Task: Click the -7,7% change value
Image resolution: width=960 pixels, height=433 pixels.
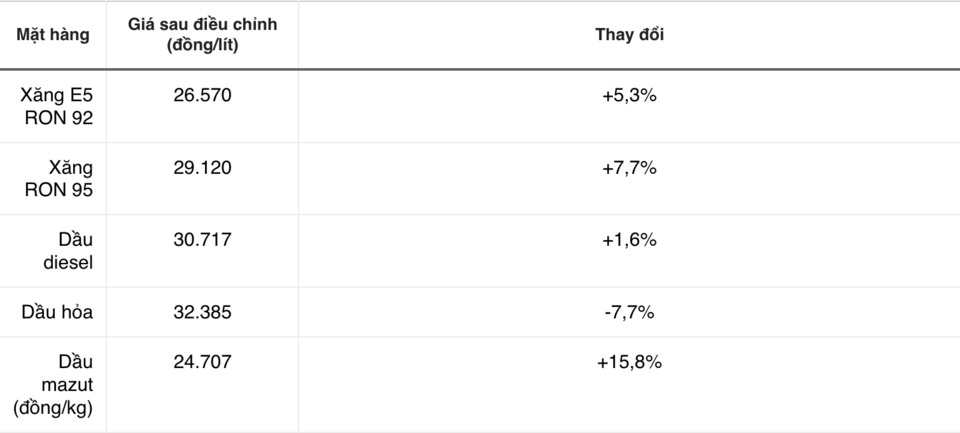Action: [629, 312]
